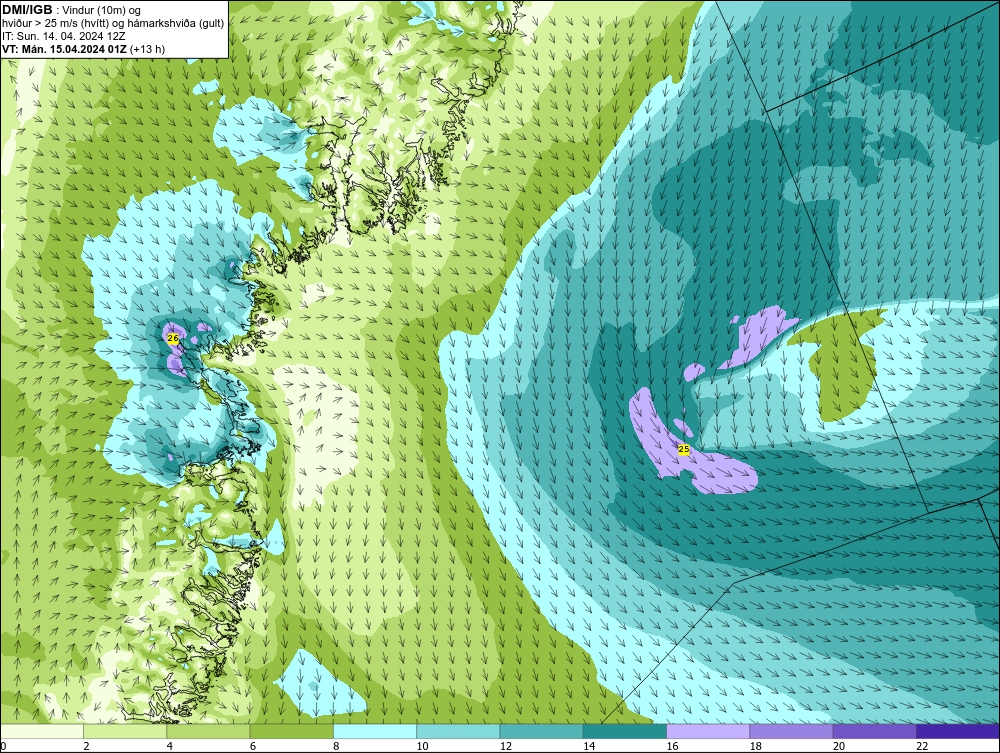
Task: Select the 0–2 m/s palest legend swatch
Action: (41, 731)
